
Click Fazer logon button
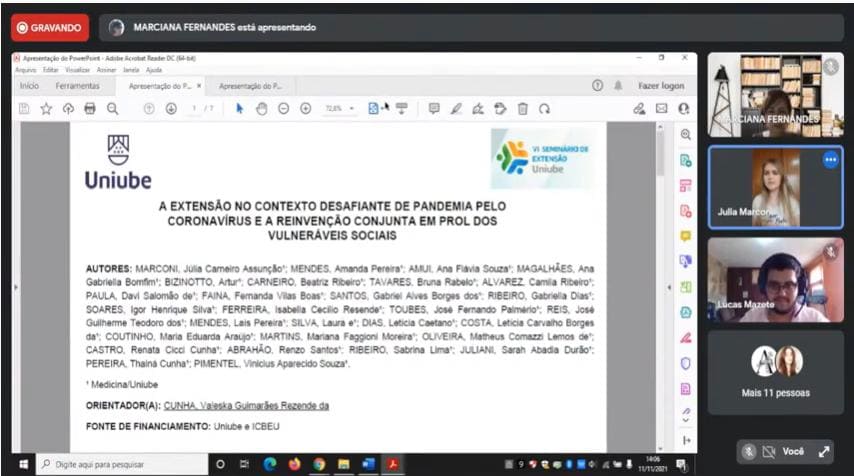[661, 86]
